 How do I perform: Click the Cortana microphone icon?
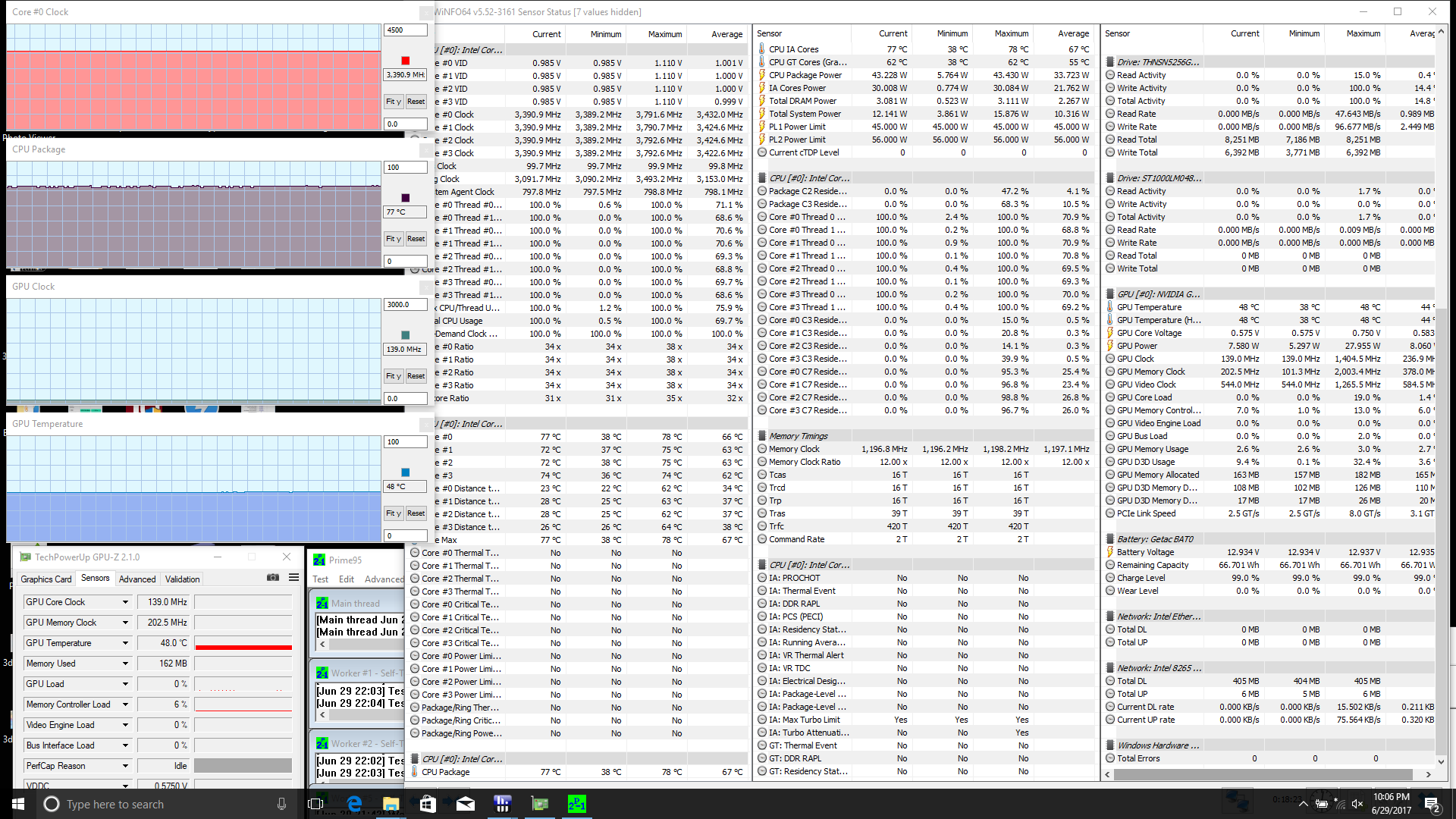281,804
